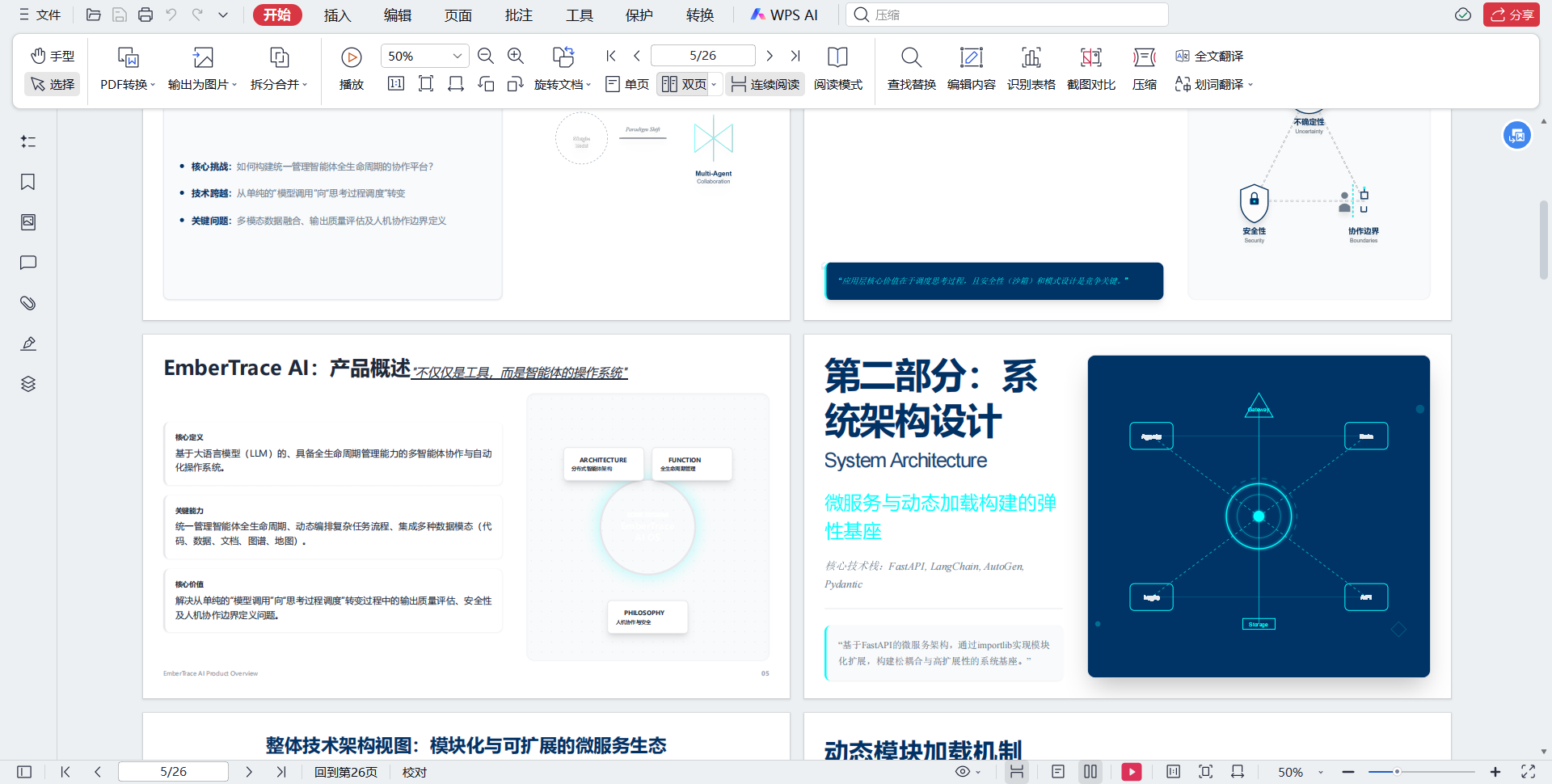
Task: Click the fit width icon in toolbar
Action: click(x=456, y=83)
